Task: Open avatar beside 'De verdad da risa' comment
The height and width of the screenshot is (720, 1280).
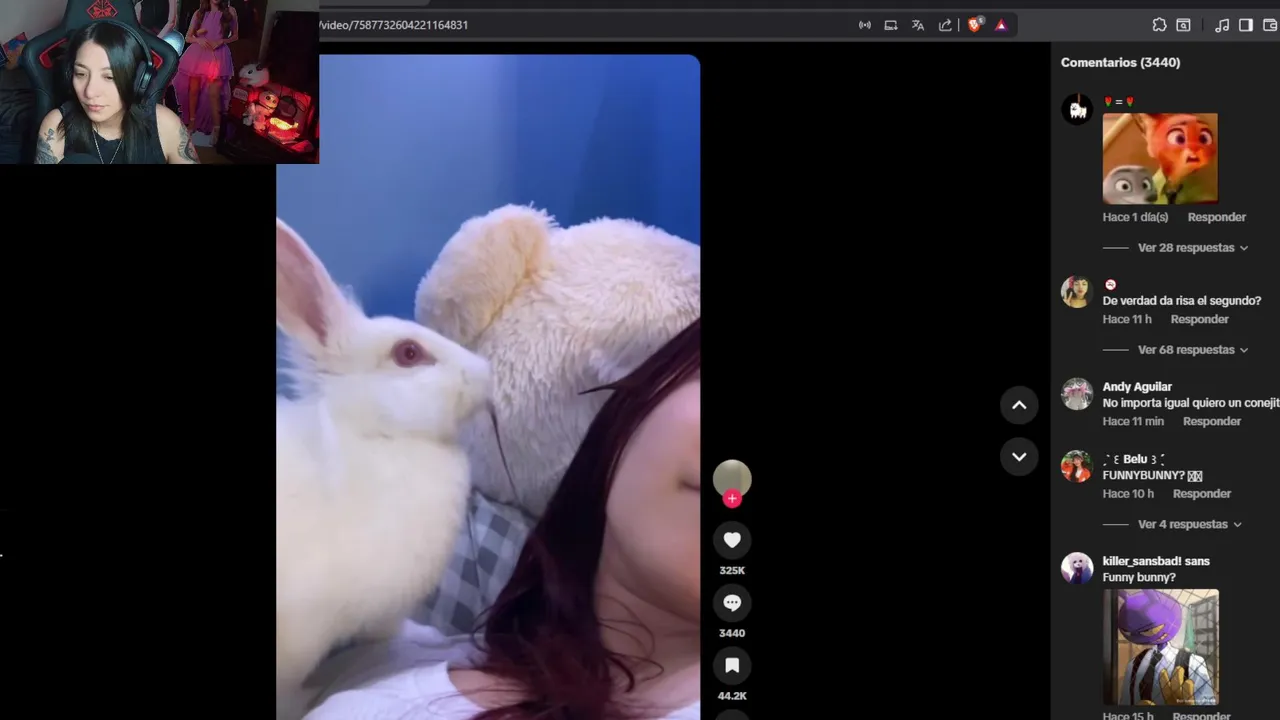Action: tap(1077, 292)
